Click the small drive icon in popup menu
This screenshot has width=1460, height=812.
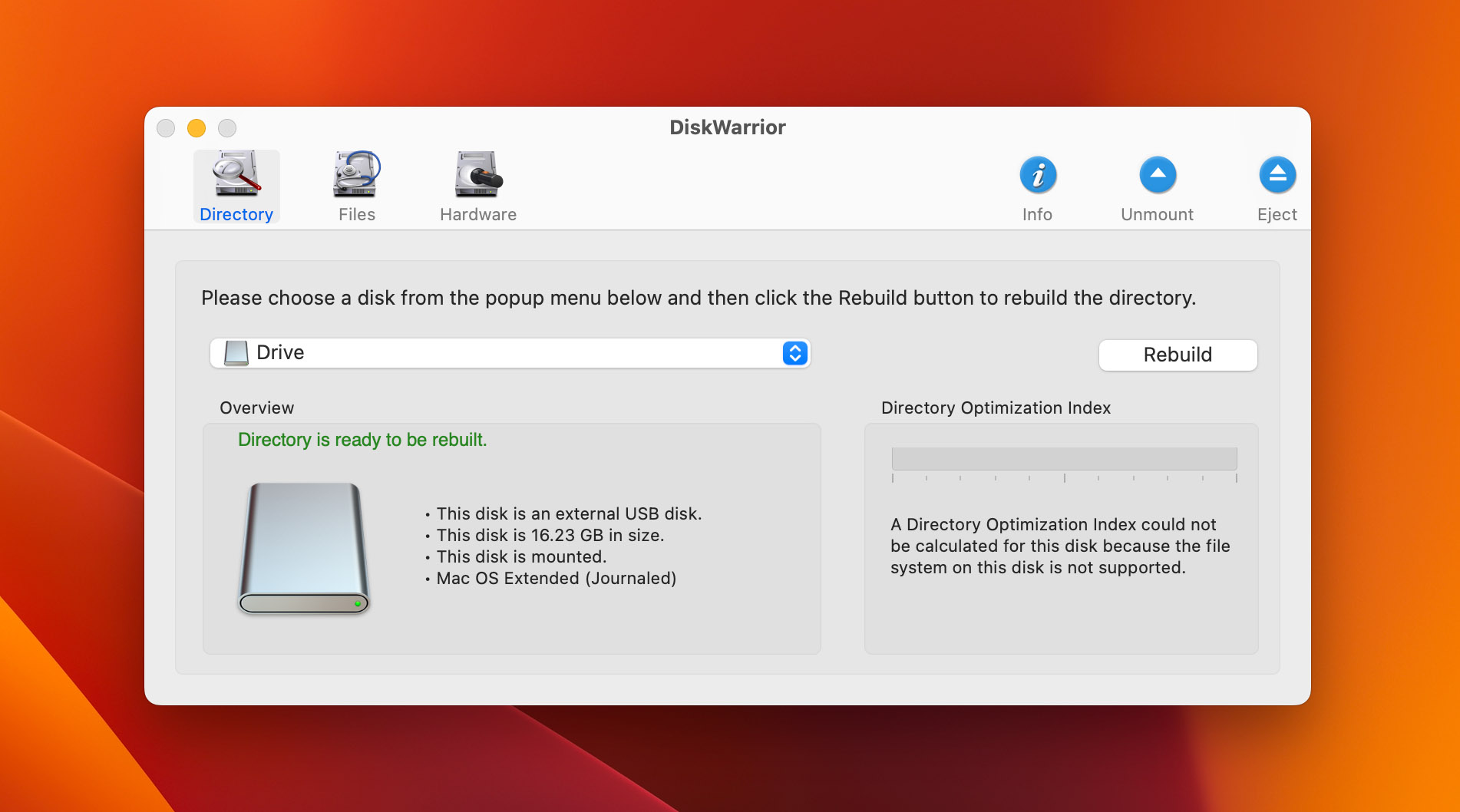coord(236,353)
